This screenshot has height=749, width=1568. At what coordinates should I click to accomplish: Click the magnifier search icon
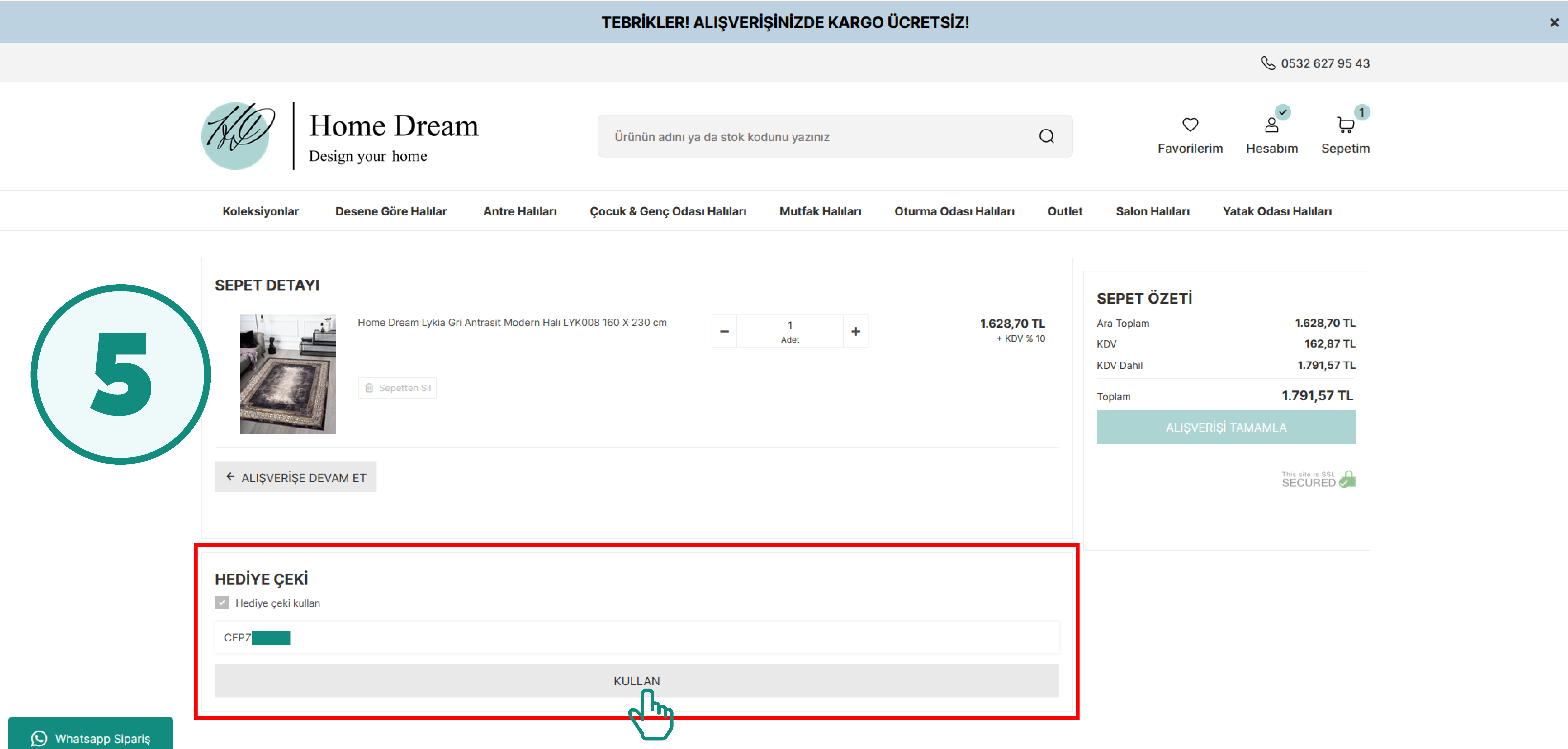(1046, 136)
